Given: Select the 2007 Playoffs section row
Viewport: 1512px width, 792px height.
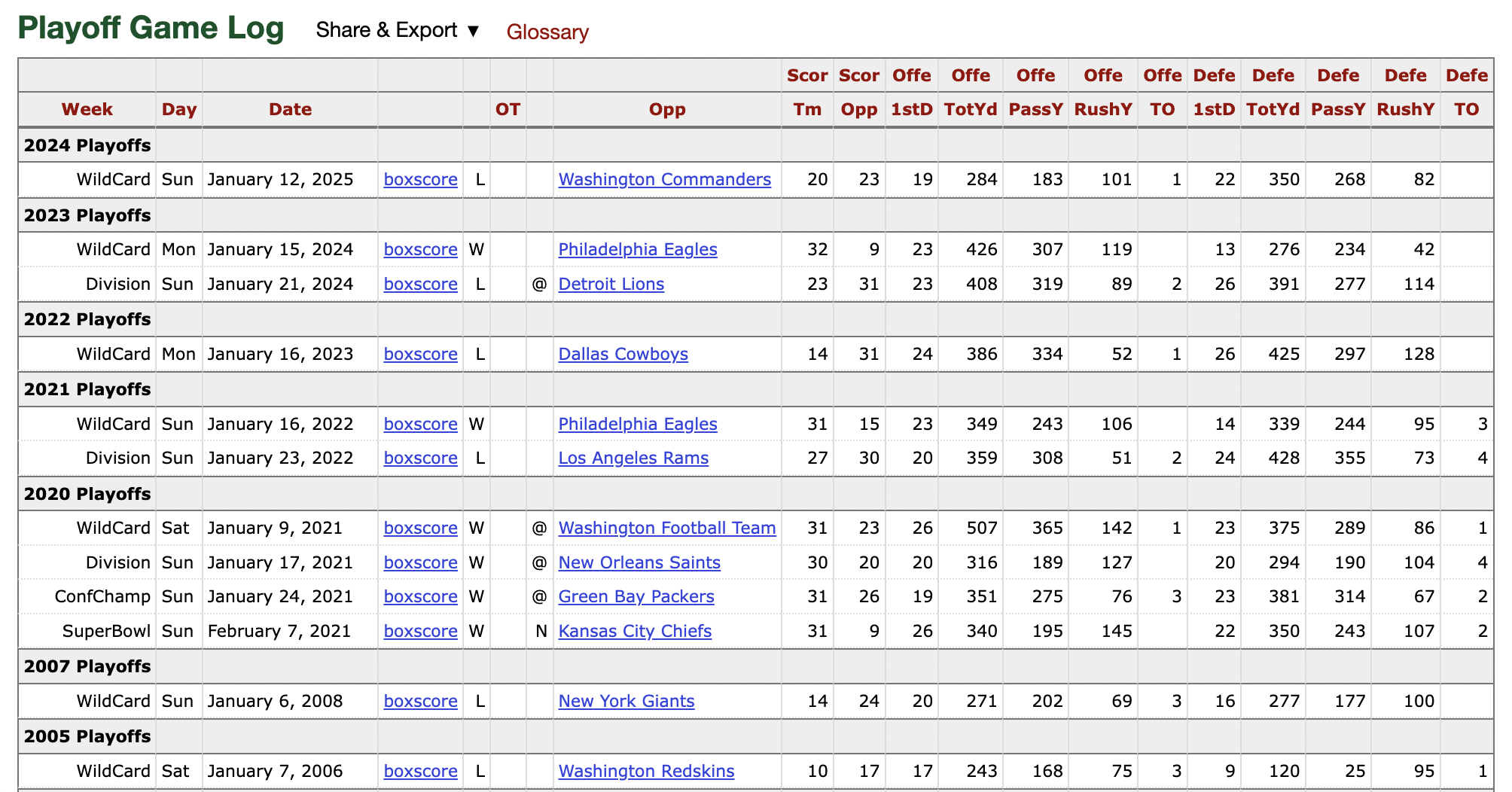Looking at the screenshot, I should tap(756, 666).
